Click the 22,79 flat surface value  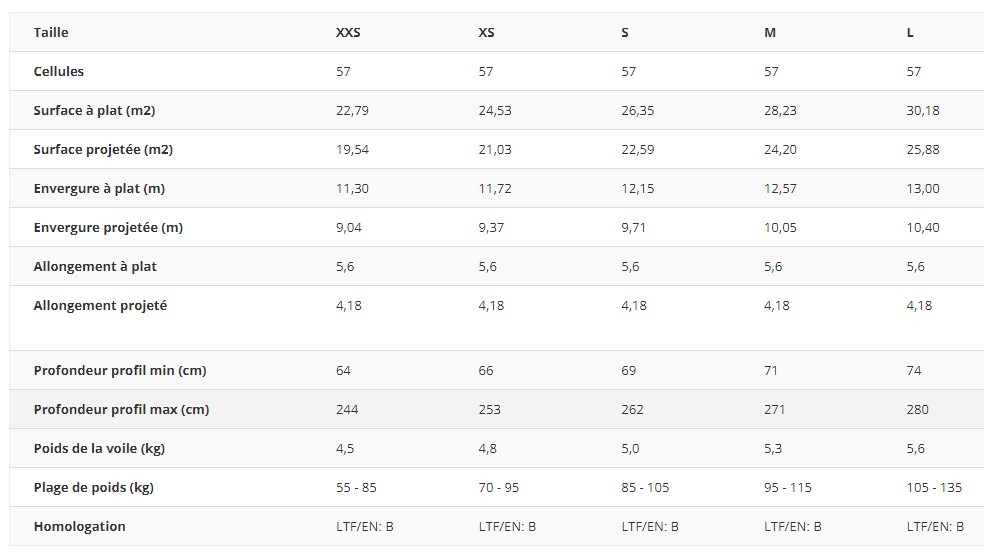click(352, 111)
